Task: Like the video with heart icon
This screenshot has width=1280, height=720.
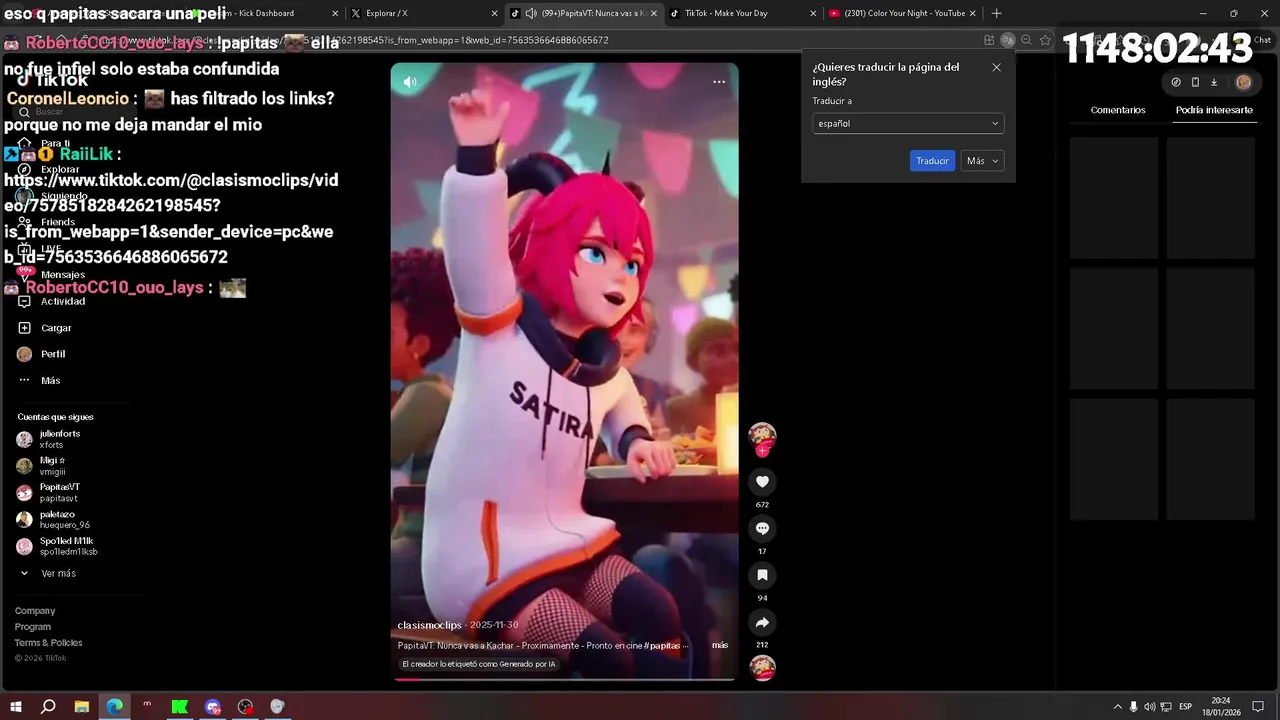Action: point(762,482)
